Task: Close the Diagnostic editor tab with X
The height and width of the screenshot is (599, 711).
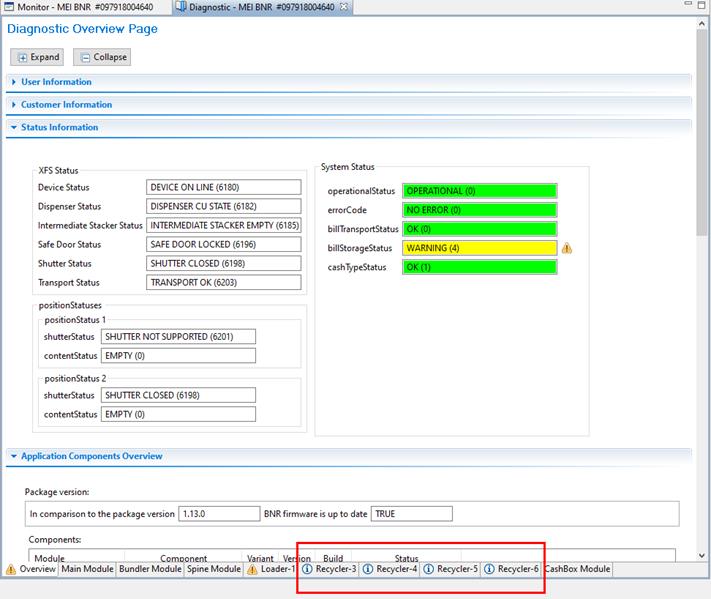Action: pyautogui.click(x=344, y=7)
